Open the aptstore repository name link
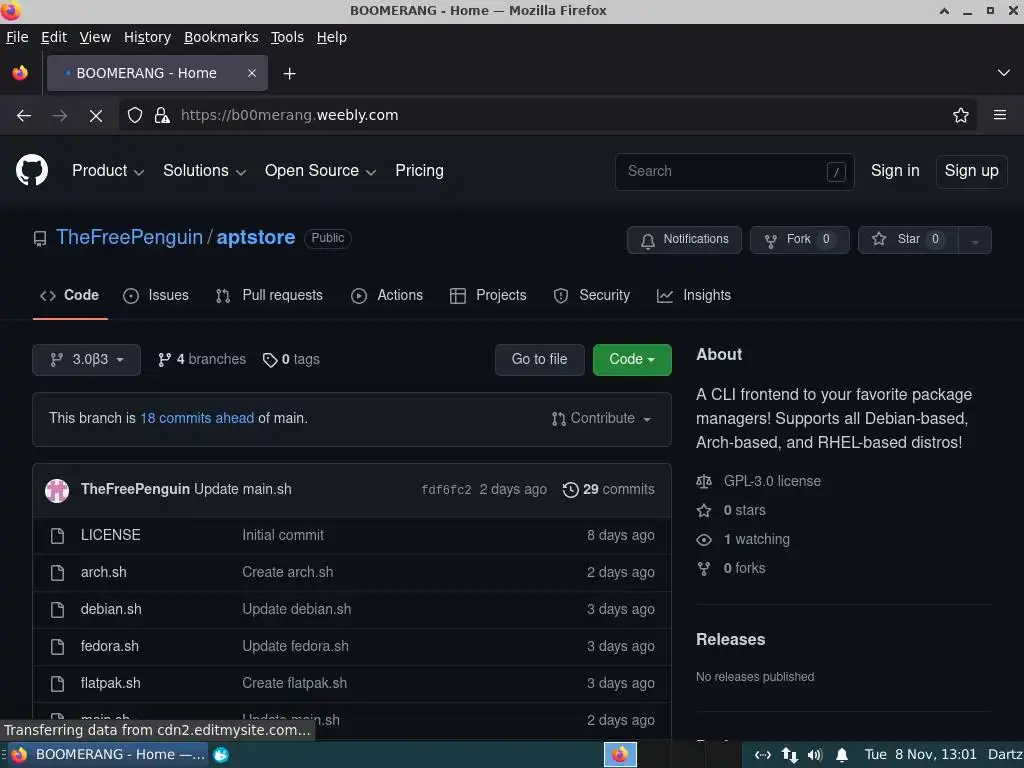The height and width of the screenshot is (768, 1024). (x=256, y=238)
